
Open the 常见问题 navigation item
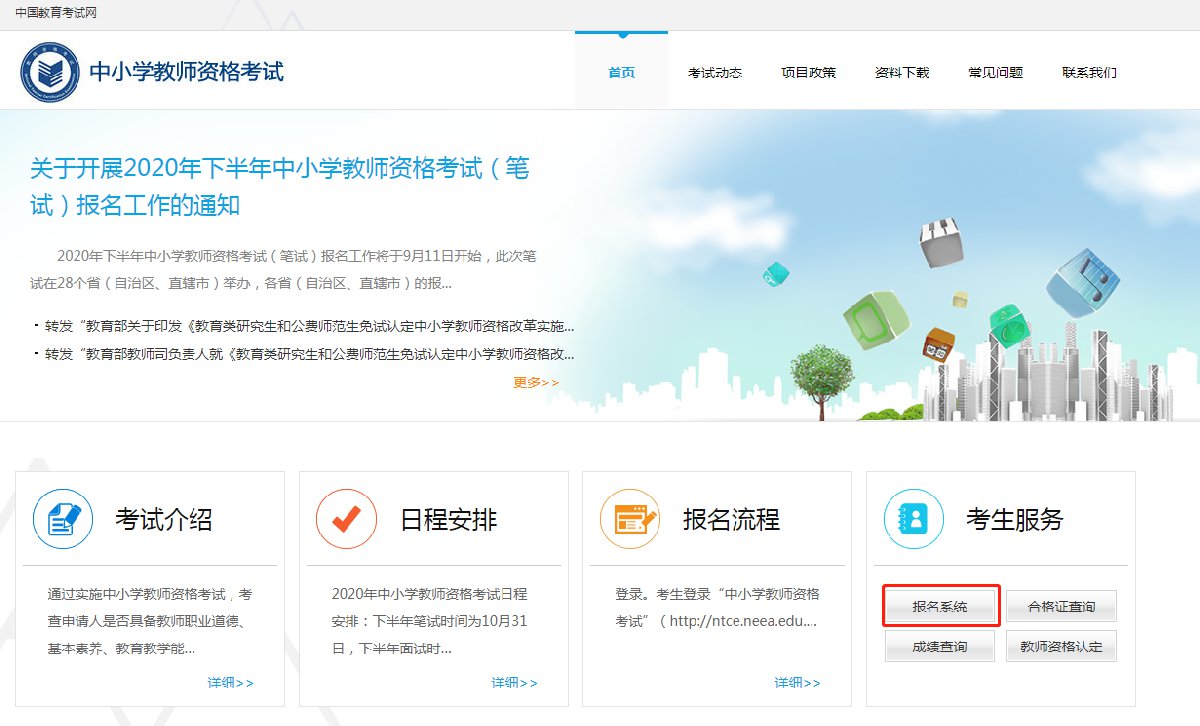tap(995, 73)
